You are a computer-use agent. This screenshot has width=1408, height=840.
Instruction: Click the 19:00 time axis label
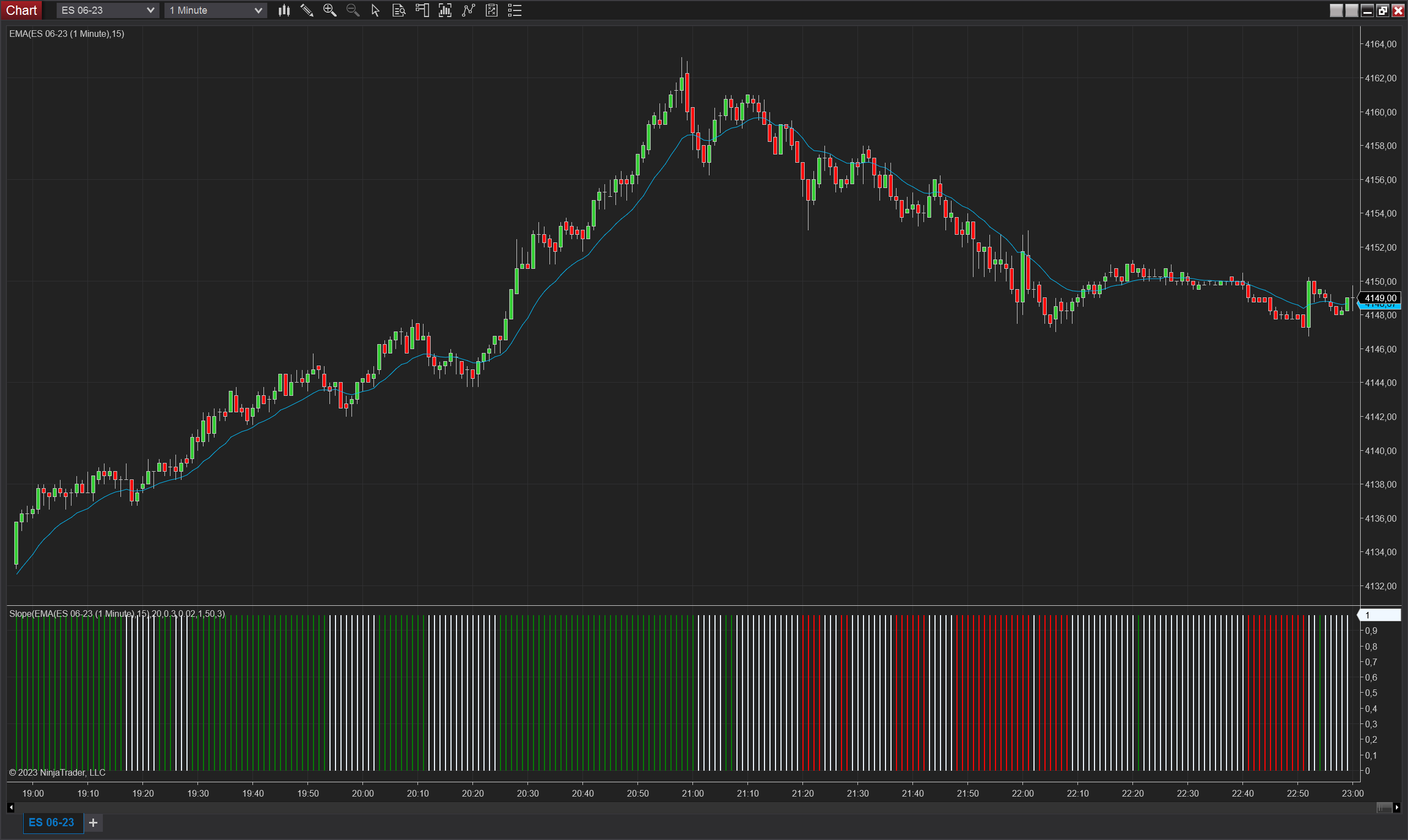(33, 794)
